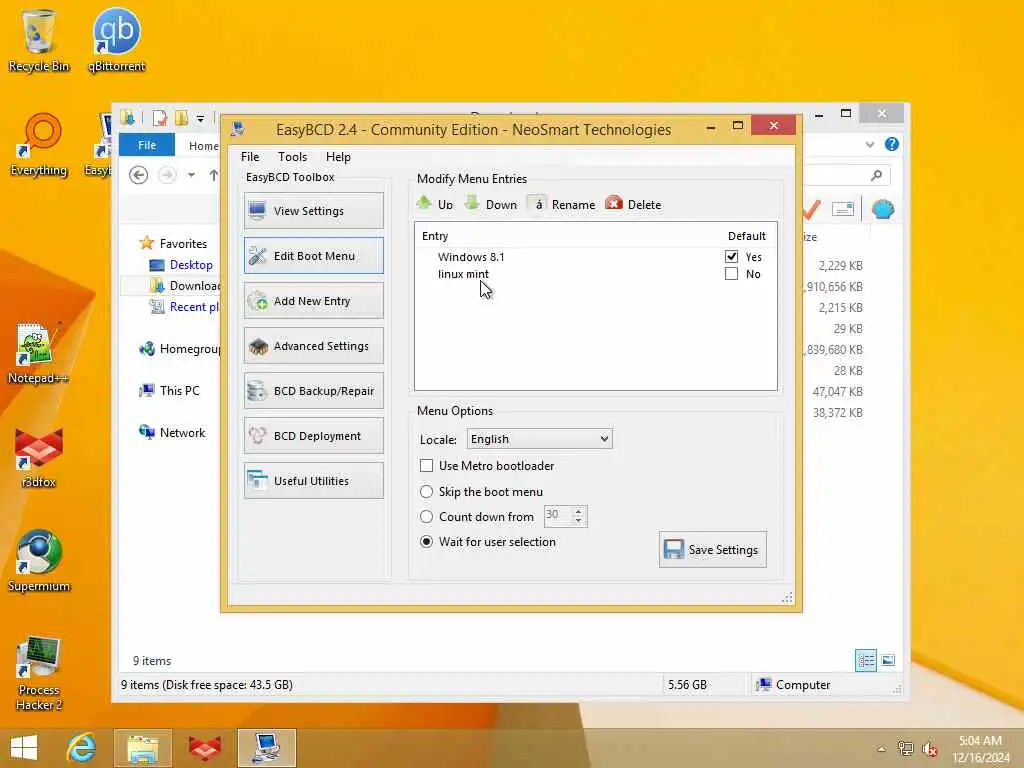Delete the selected boot entry
Image resolution: width=1024 pixels, height=768 pixels.
(633, 204)
